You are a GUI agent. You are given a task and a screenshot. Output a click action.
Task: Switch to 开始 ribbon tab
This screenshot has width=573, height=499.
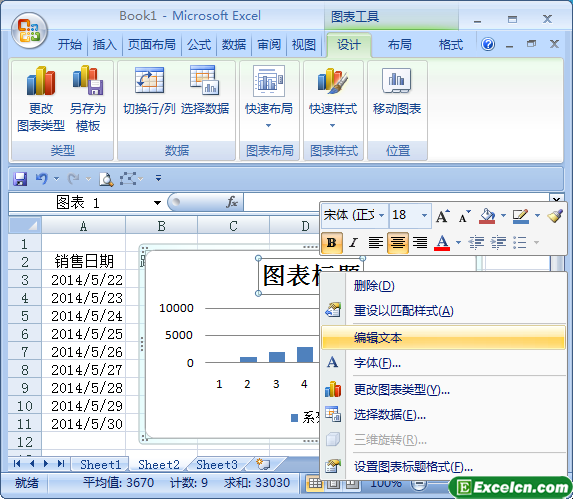point(69,45)
